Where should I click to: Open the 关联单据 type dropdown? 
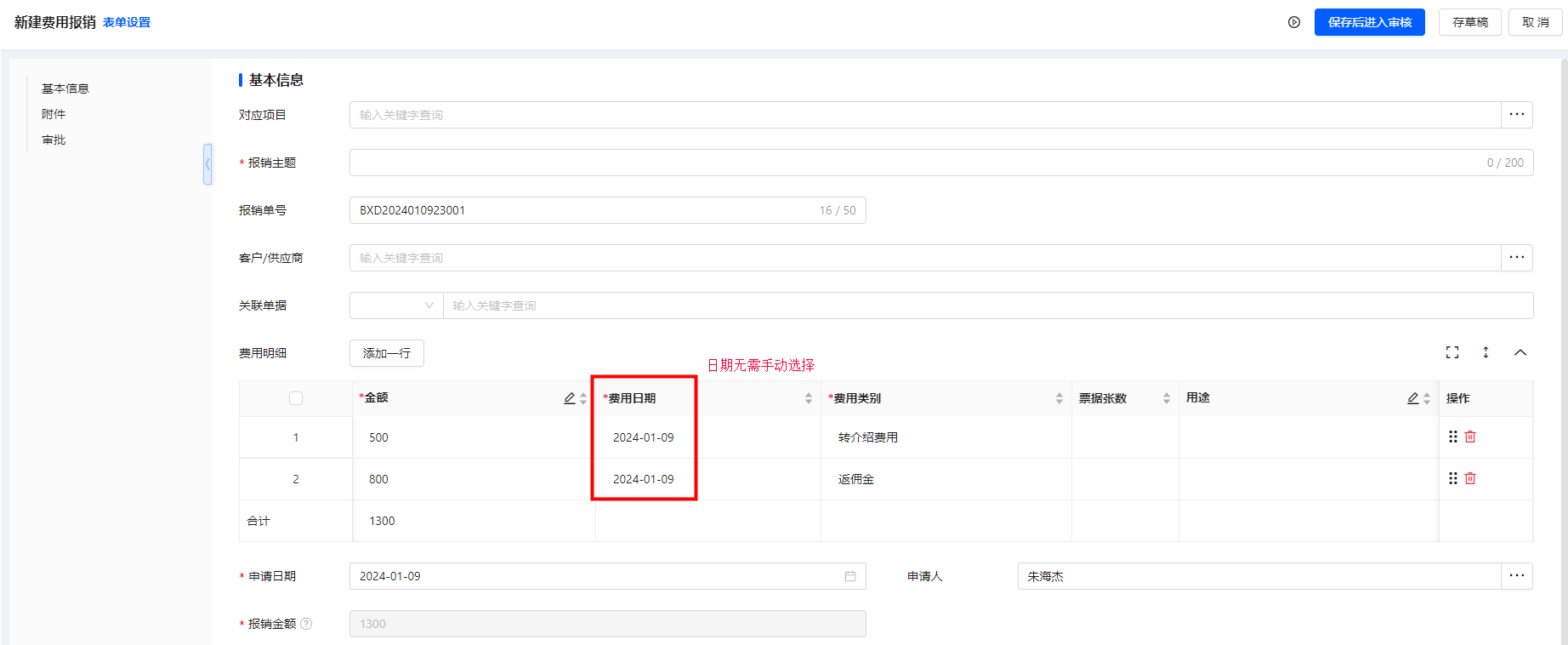pyautogui.click(x=396, y=305)
